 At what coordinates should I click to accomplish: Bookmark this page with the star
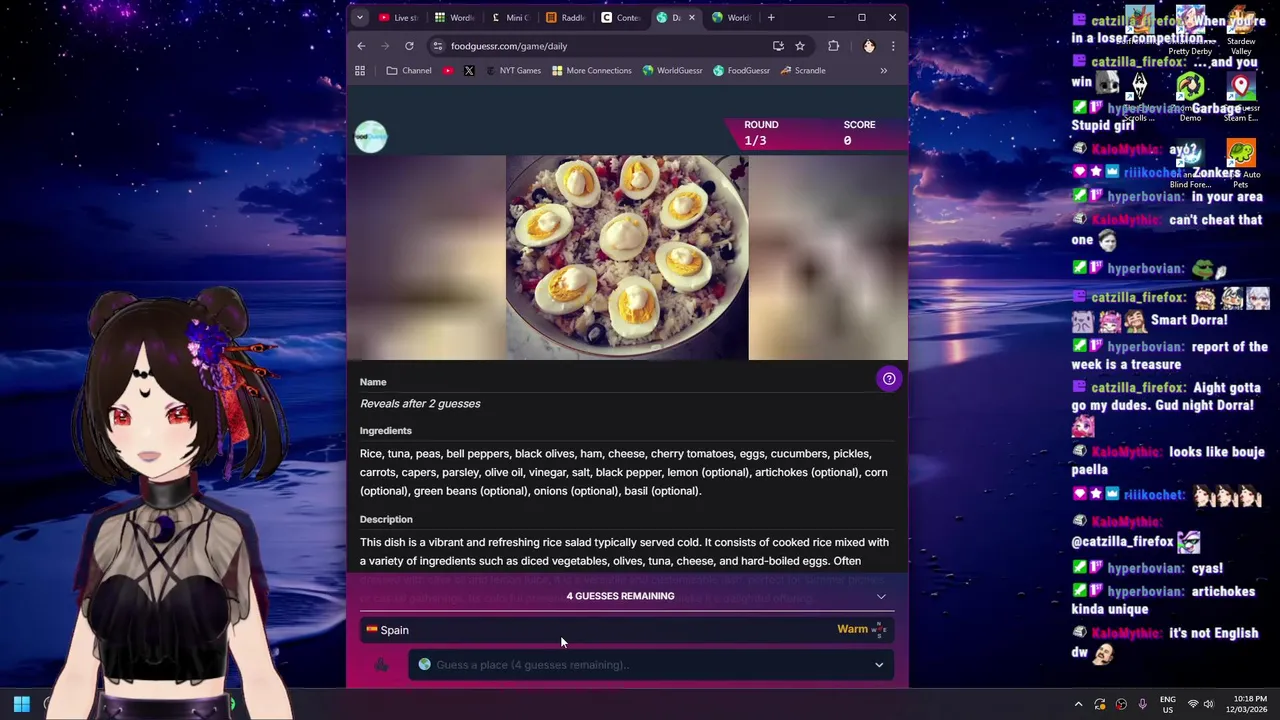pos(800,46)
